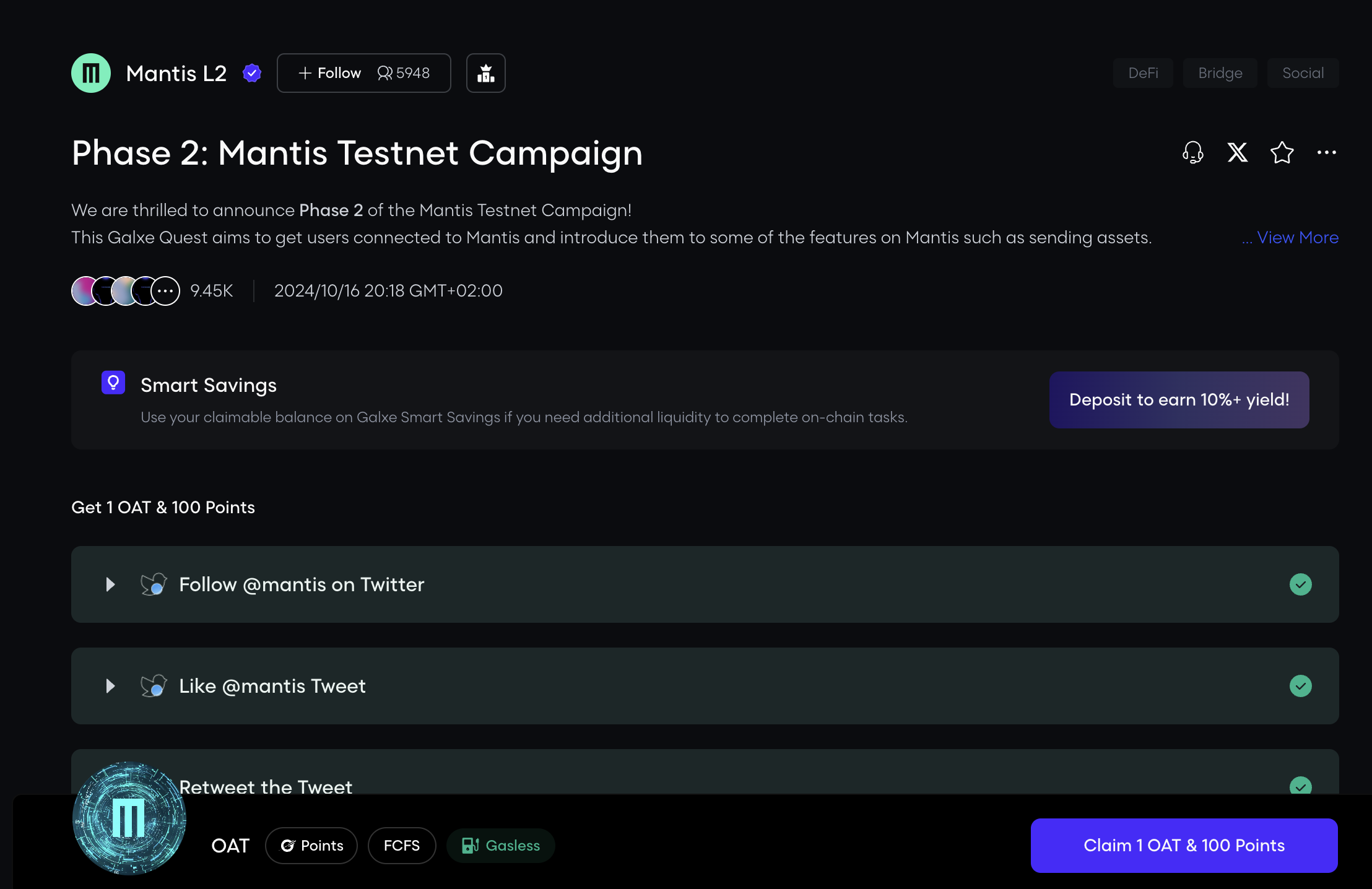Click checkmark on Retweet the Tweet task

coord(1300,786)
